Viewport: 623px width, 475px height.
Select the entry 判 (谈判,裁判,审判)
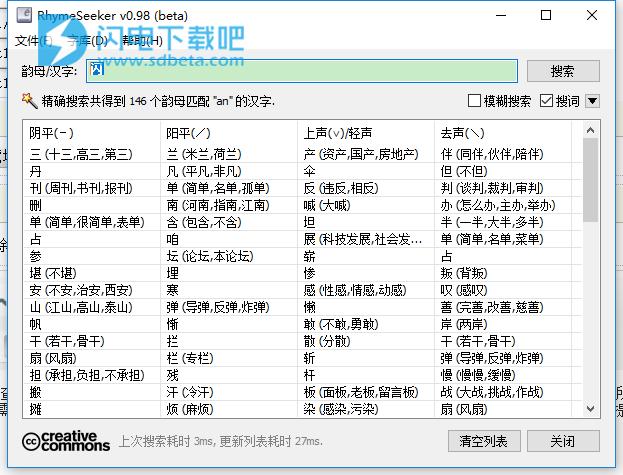(492, 188)
